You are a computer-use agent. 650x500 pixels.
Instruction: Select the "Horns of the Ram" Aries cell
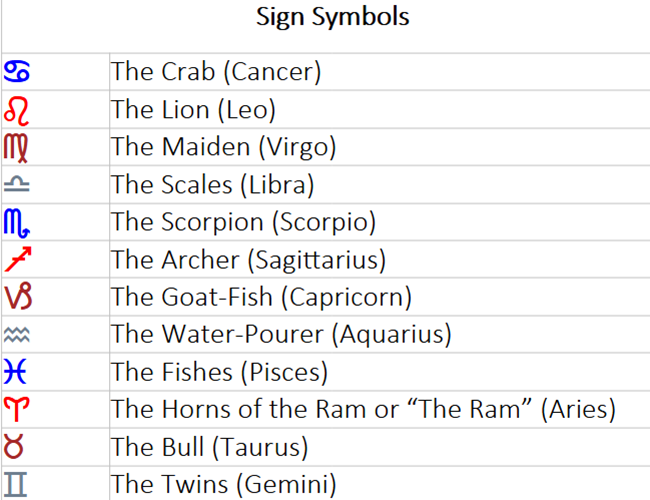(363, 410)
